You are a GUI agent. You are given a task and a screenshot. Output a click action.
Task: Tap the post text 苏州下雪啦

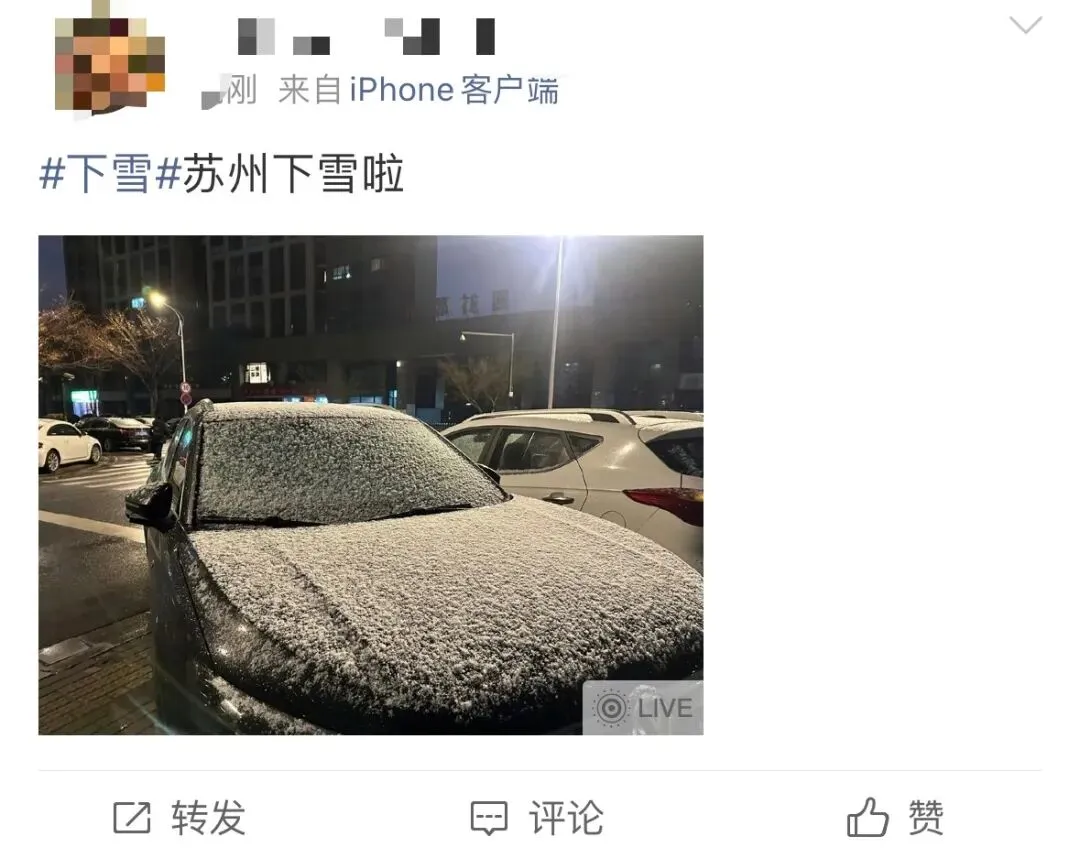[x=293, y=174]
